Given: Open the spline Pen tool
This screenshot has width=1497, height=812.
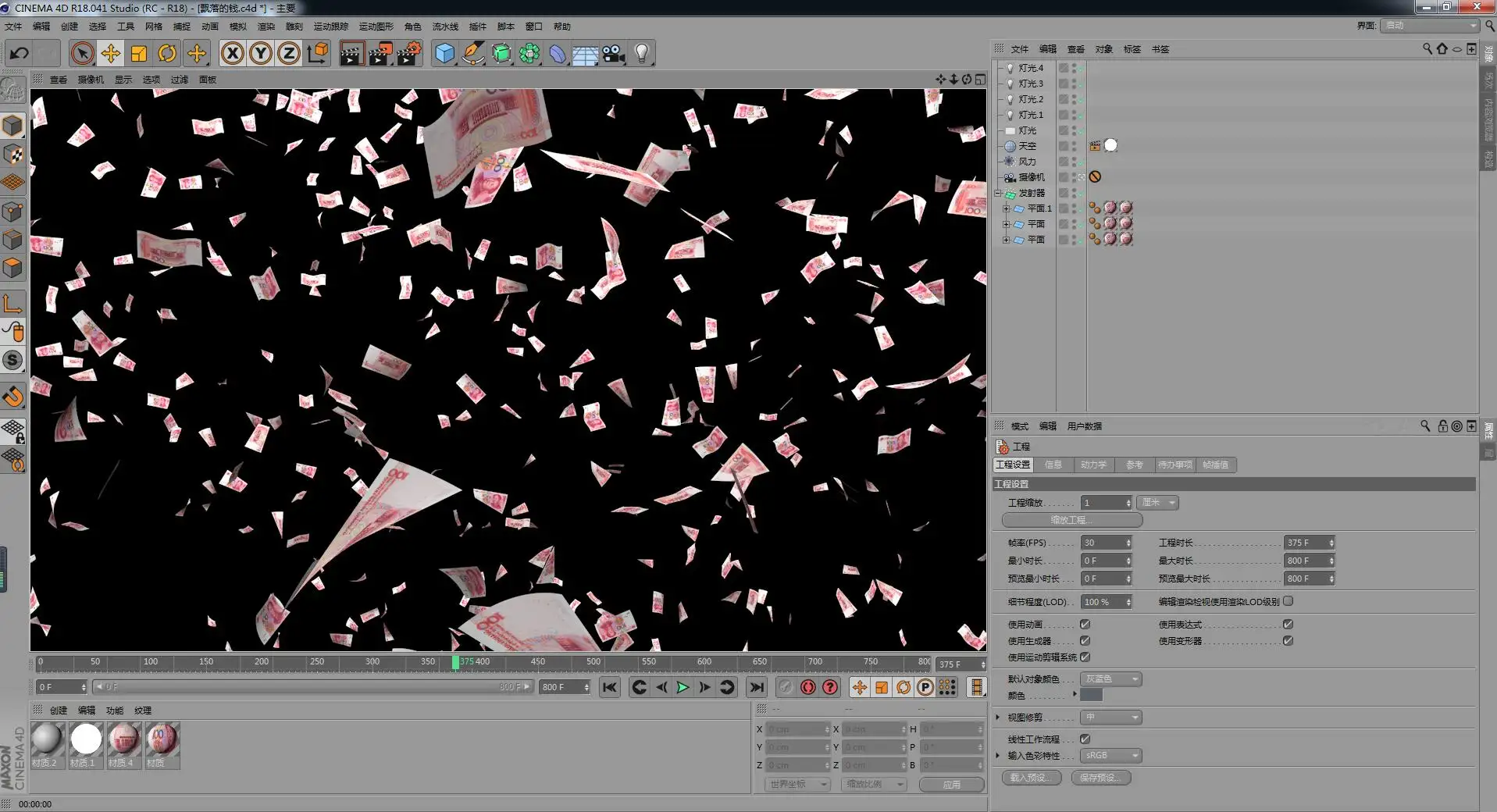Looking at the screenshot, I should [472, 53].
